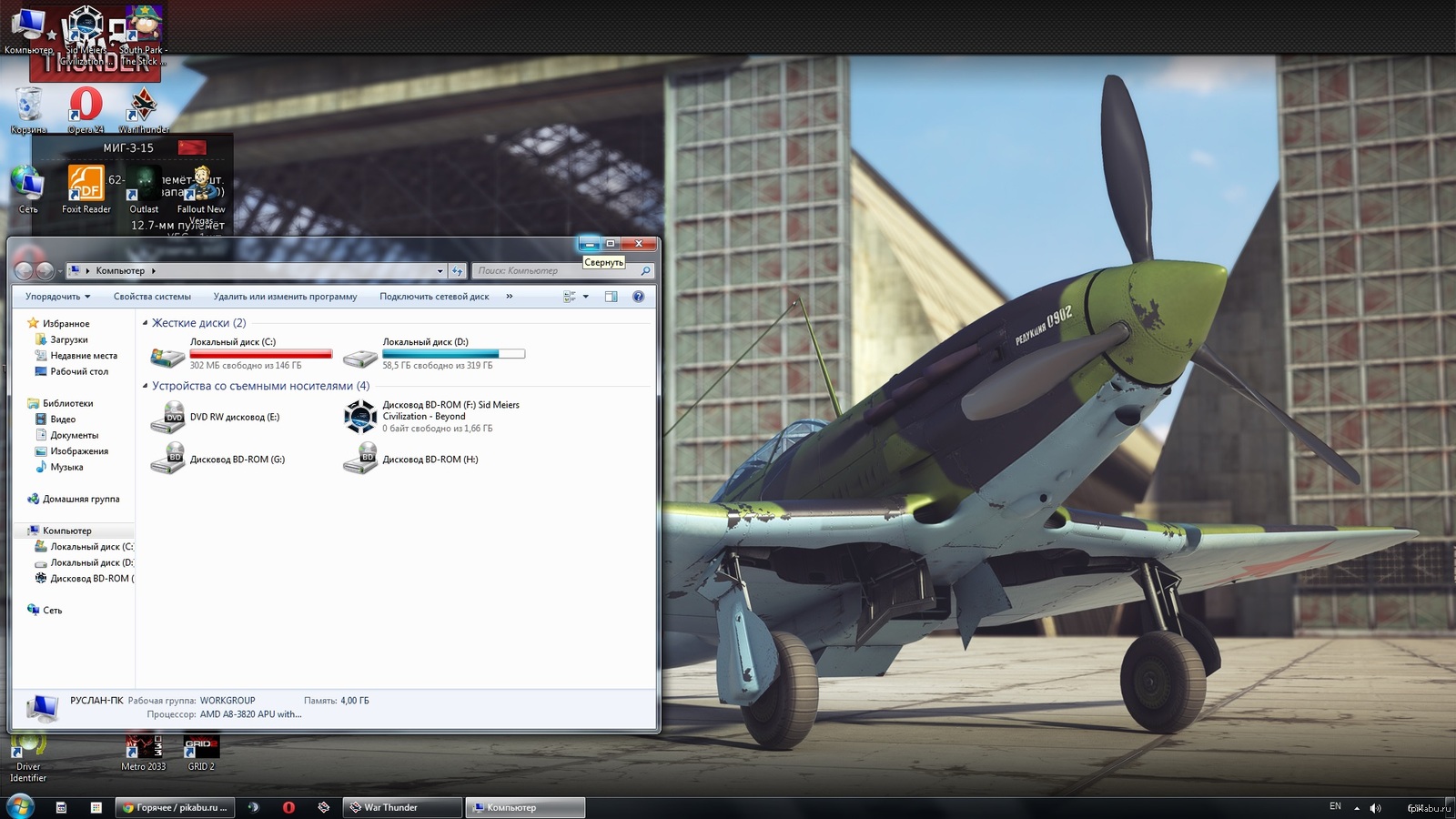Open the recent pages dropdown by nav arrows

click(x=60, y=270)
